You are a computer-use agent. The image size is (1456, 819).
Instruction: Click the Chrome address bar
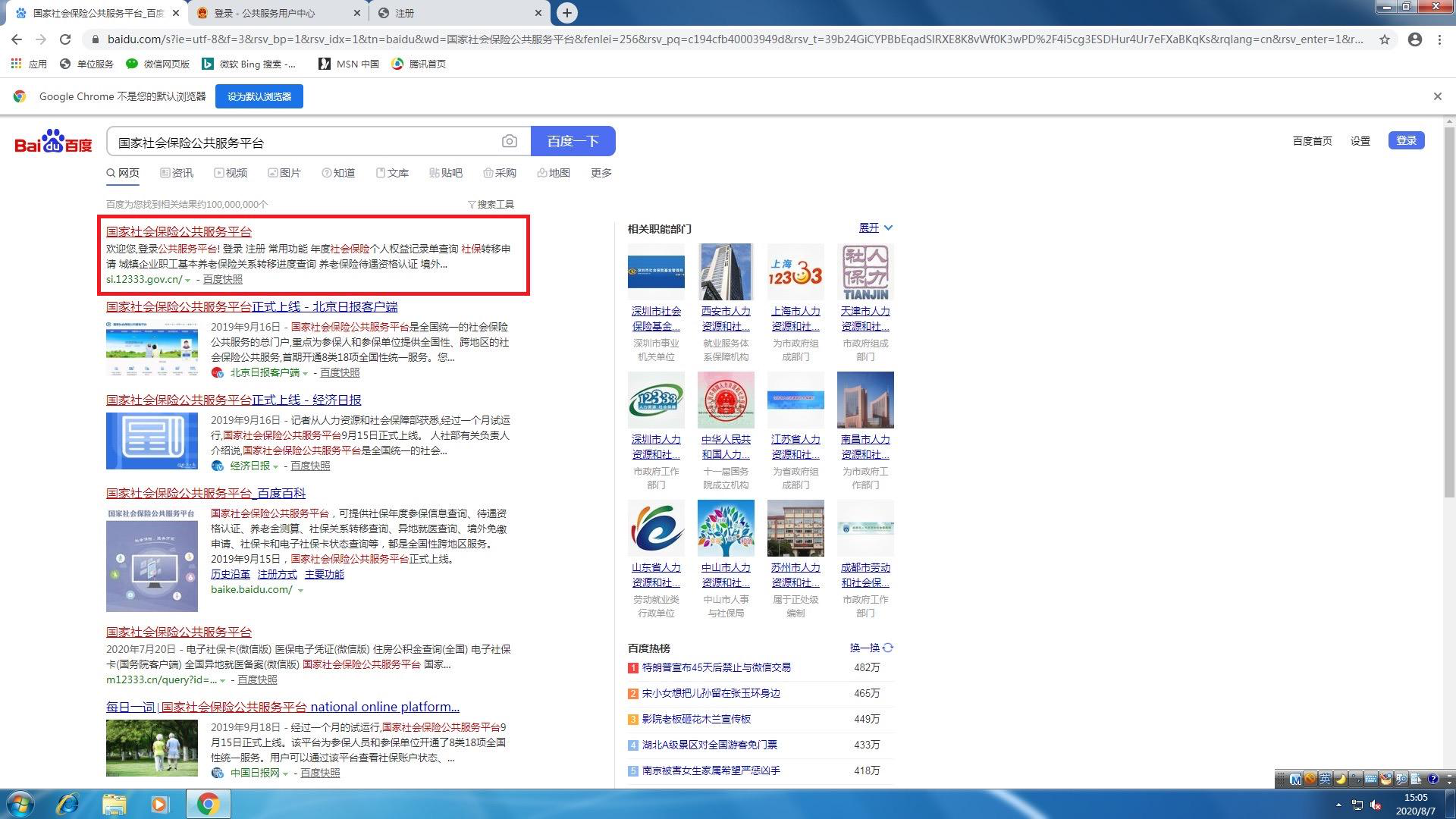click(x=736, y=39)
